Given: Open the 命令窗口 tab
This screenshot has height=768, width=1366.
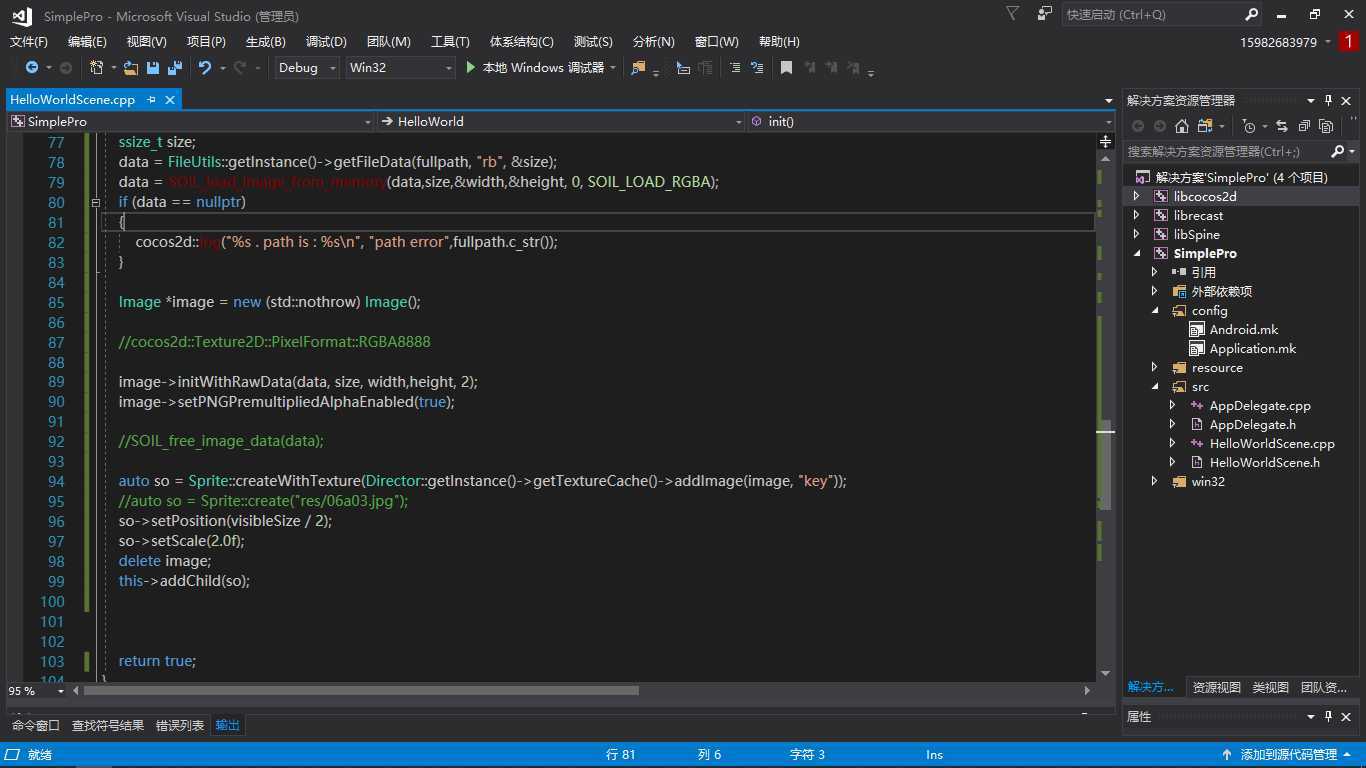Looking at the screenshot, I should pos(36,725).
